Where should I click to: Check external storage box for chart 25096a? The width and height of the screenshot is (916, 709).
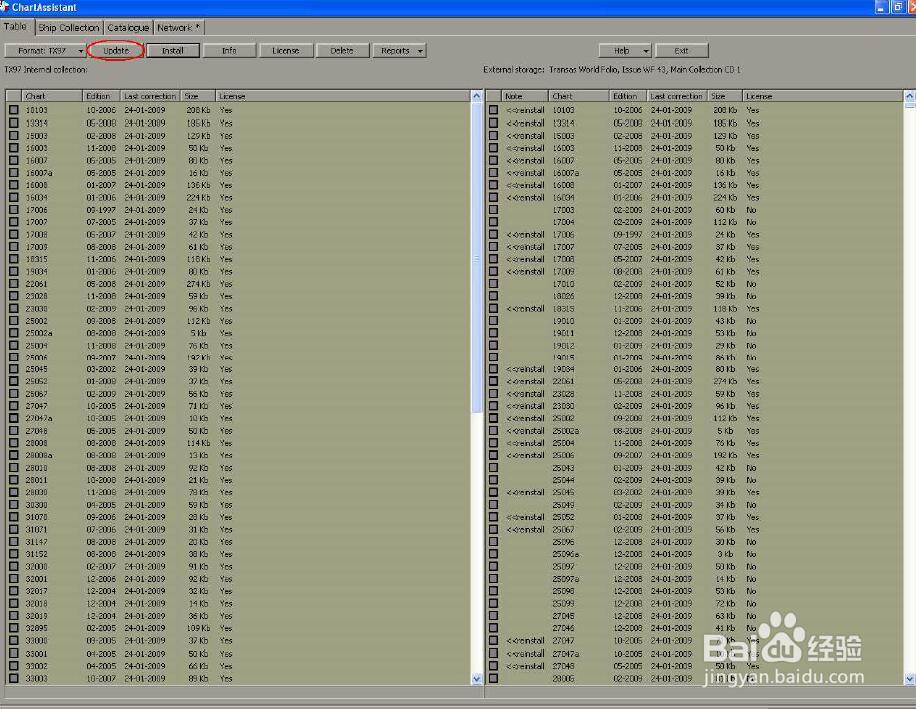[x=494, y=554]
